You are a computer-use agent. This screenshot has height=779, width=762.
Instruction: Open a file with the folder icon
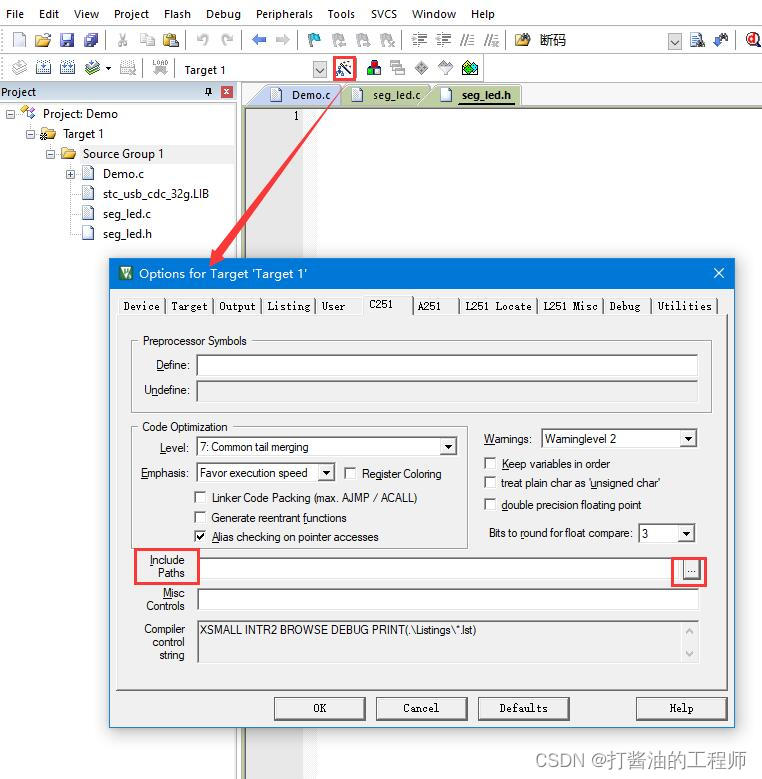43,40
